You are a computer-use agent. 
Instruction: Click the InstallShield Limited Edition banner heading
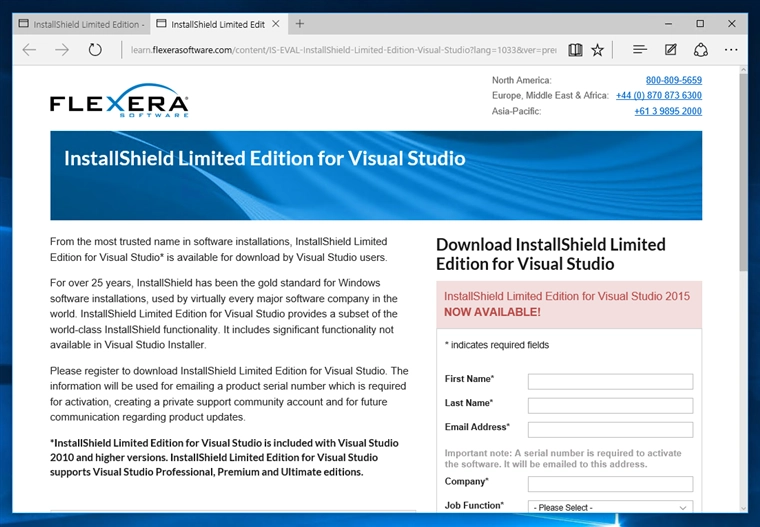[265, 159]
